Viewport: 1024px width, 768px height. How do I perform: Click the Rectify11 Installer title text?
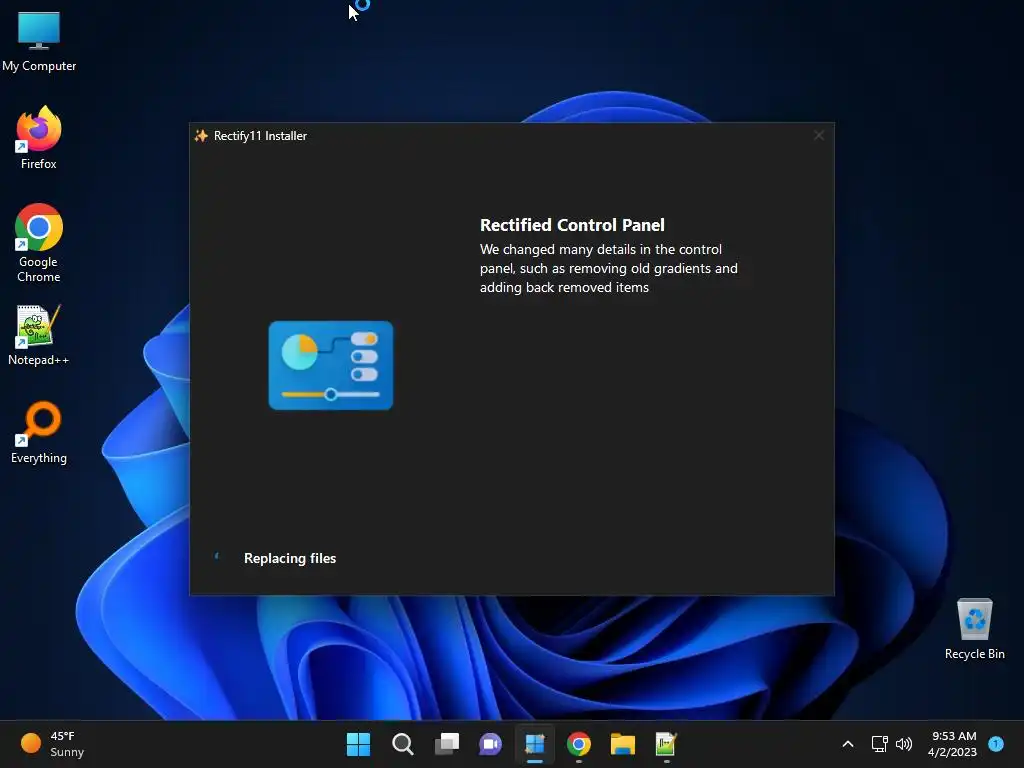click(261, 136)
